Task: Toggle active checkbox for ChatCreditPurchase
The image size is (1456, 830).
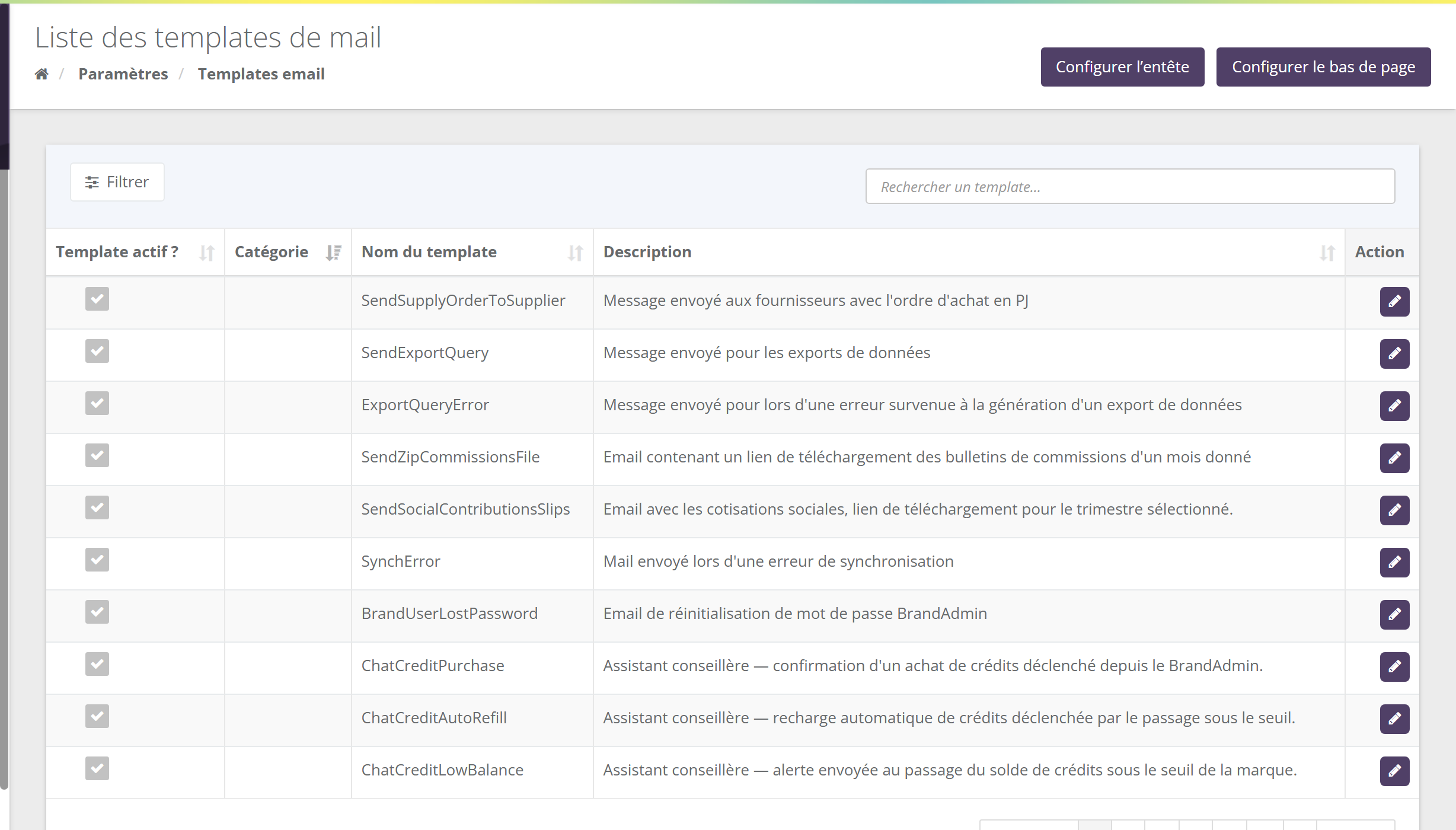Action: (x=97, y=664)
